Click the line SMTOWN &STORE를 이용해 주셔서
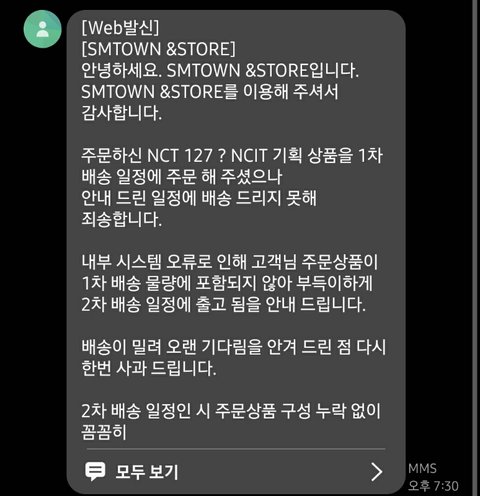This screenshot has width=480, height=496. click(x=210, y=92)
